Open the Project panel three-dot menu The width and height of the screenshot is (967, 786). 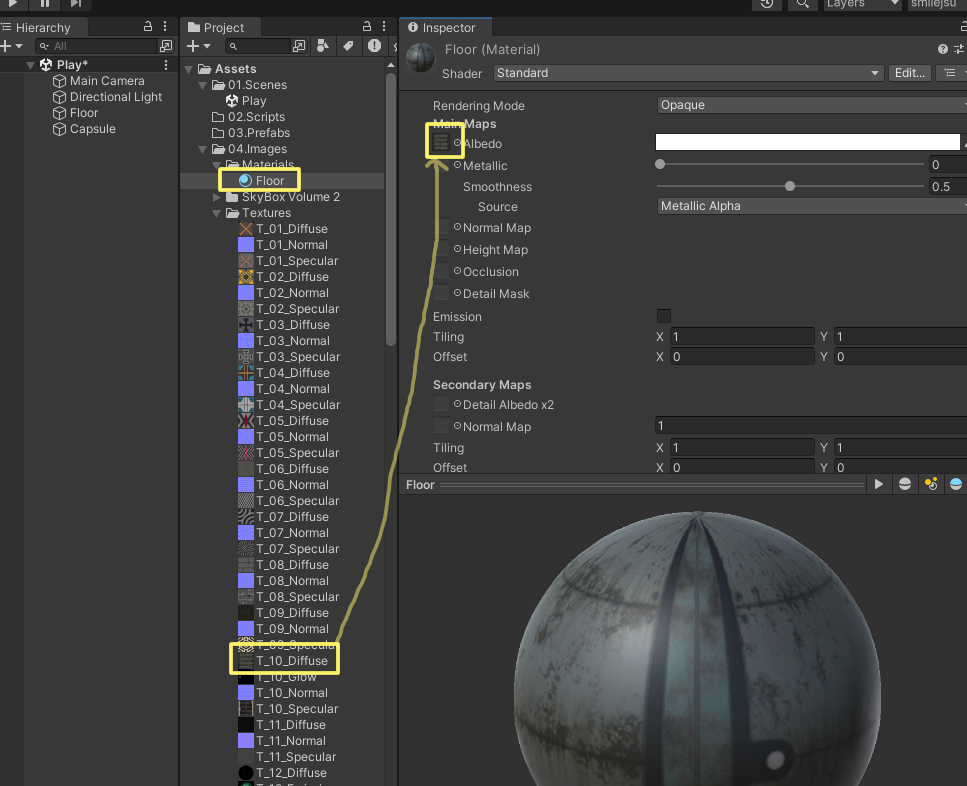(x=384, y=27)
